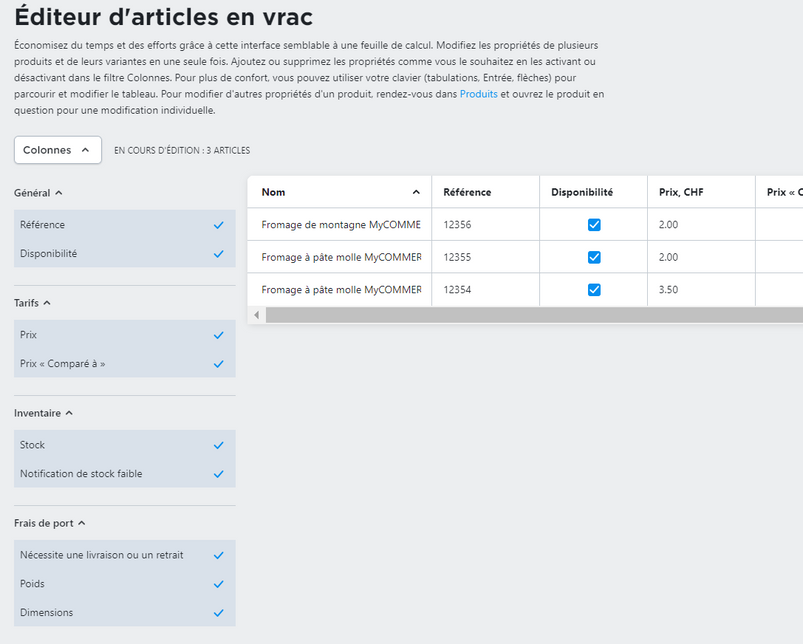Edit price 3.50 for reference 12354
Screen dimensions: 803x644
tap(702, 290)
